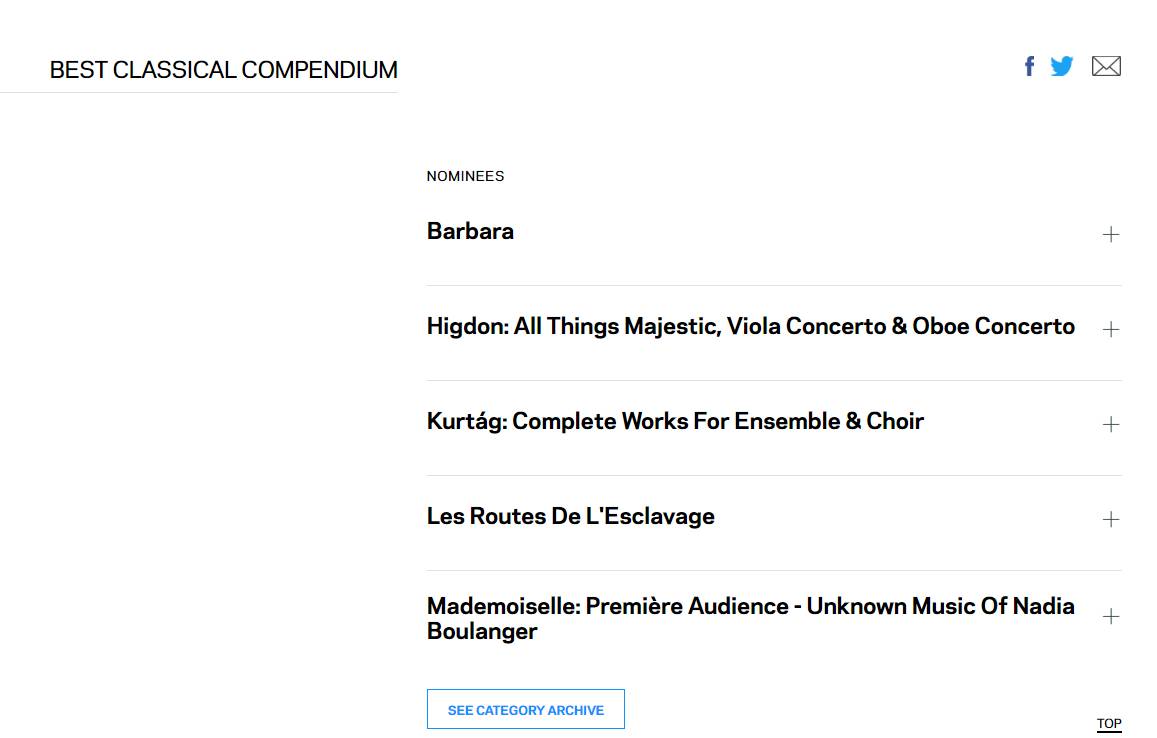Jump to page top via TOP link
This screenshot has width=1157, height=738.
click(x=1109, y=724)
